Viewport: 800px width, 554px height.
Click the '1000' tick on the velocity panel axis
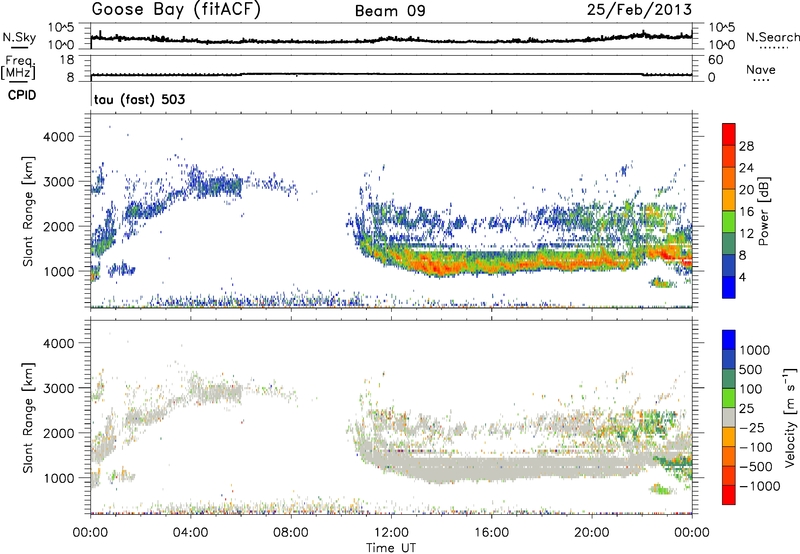click(x=60, y=478)
